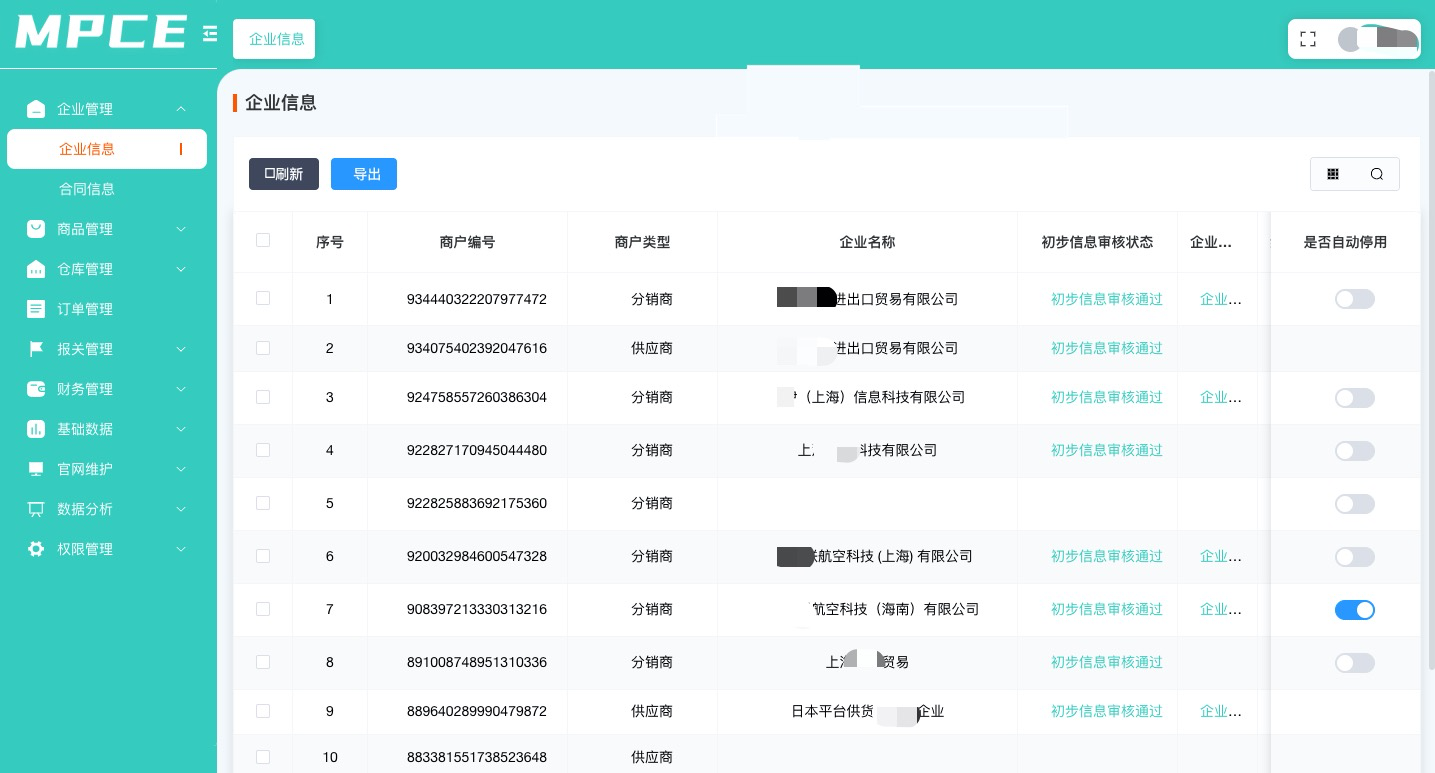1435x773 pixels.
Task: Click 供应商 type in row 2
Action: [x=652, y=348]
